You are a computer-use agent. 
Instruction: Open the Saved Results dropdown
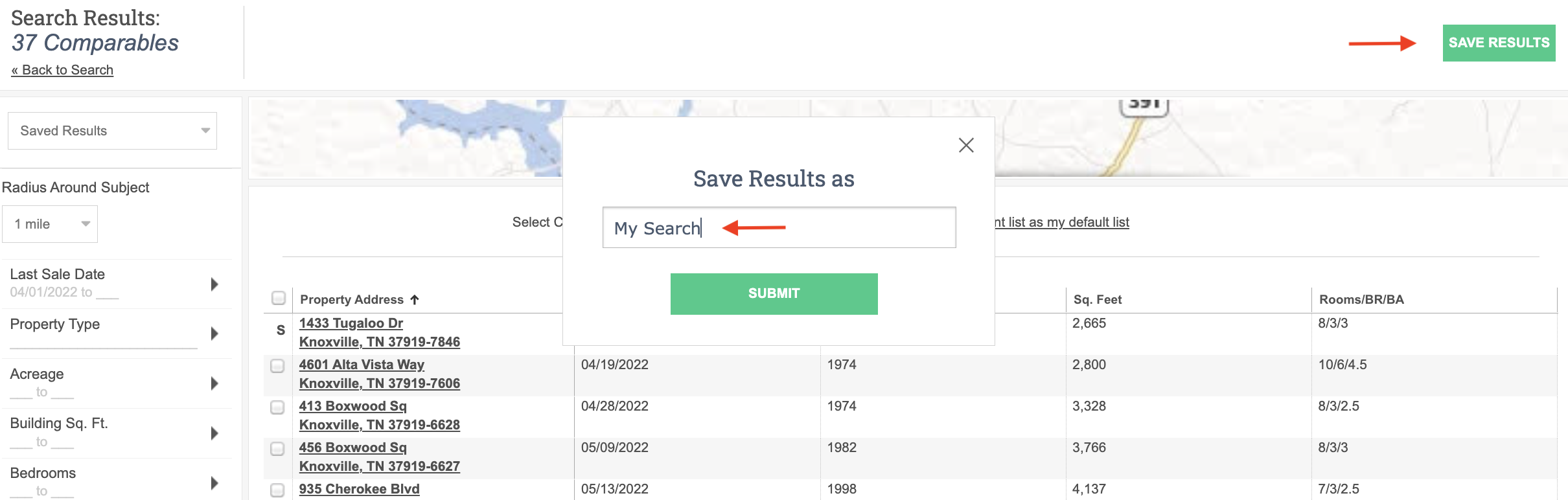pyautogui.click(x=112, y=131)
